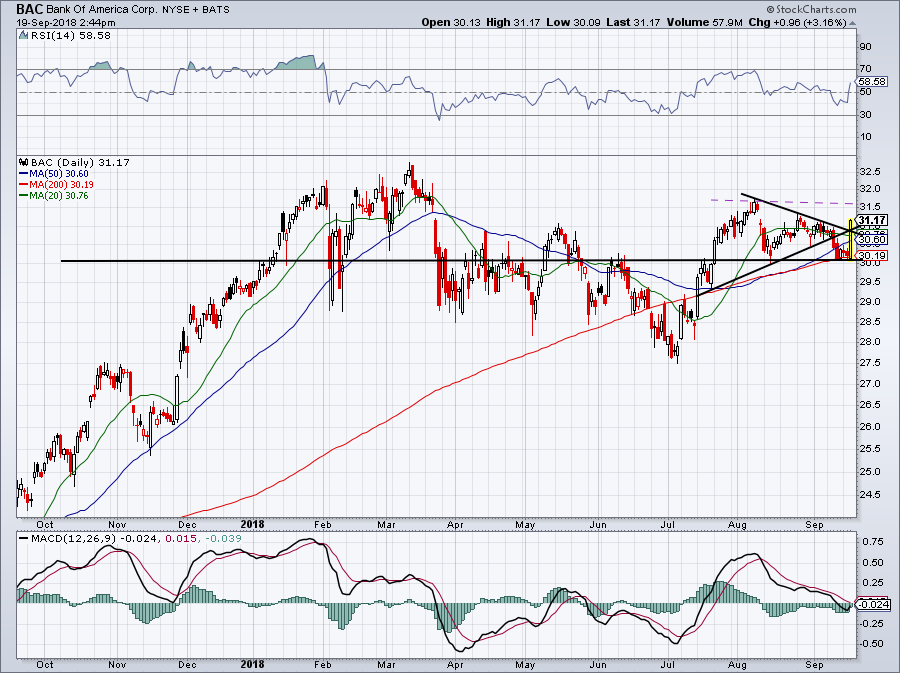
Task: Click the NYSE + BATS exchange label
Action: pos(195,10)
